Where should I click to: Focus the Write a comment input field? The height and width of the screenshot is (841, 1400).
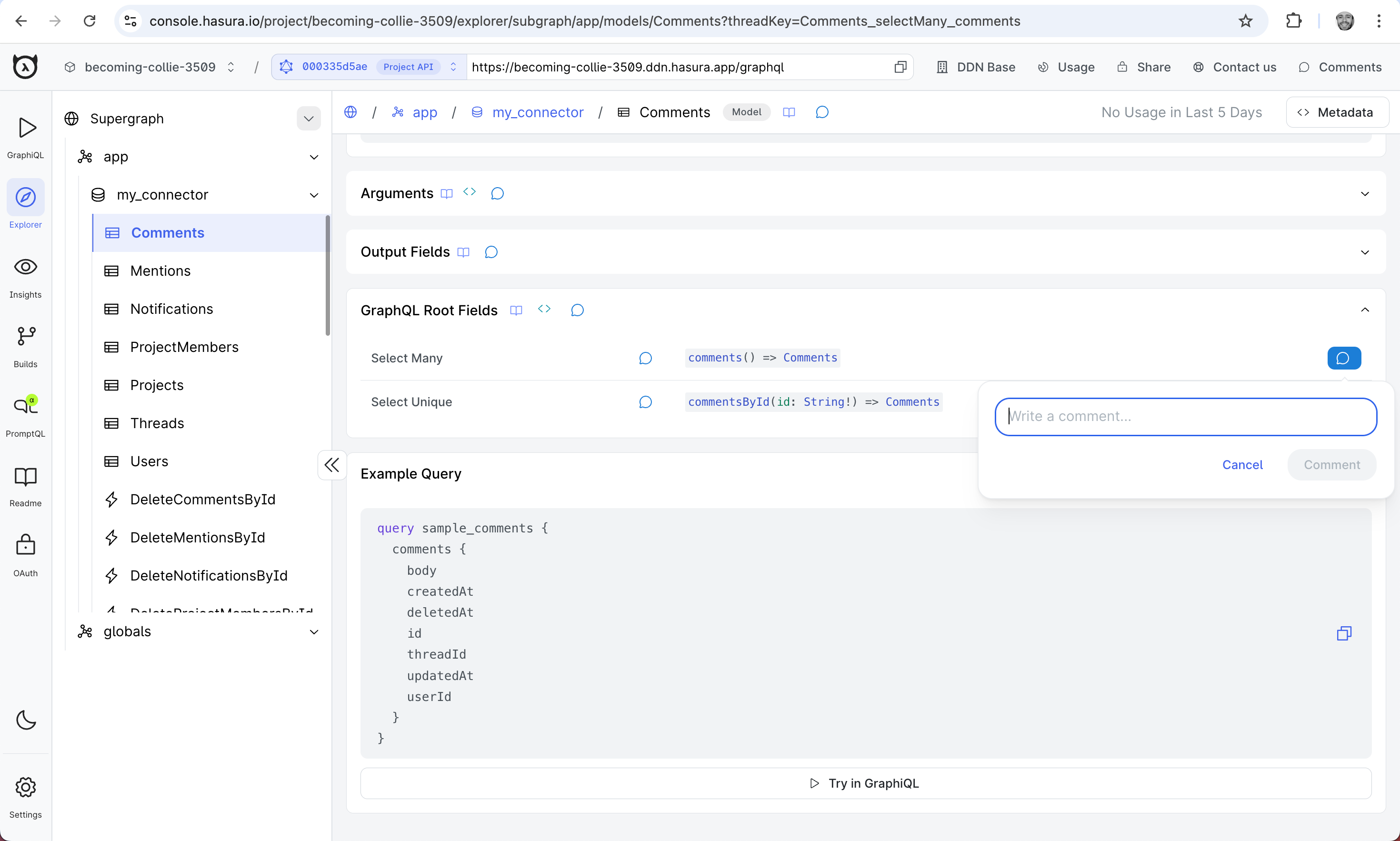point(1185,416)
